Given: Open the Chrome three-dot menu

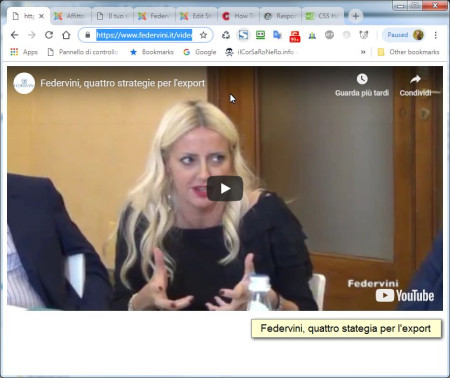Looking at the screenshot, I should click(435, 35).
